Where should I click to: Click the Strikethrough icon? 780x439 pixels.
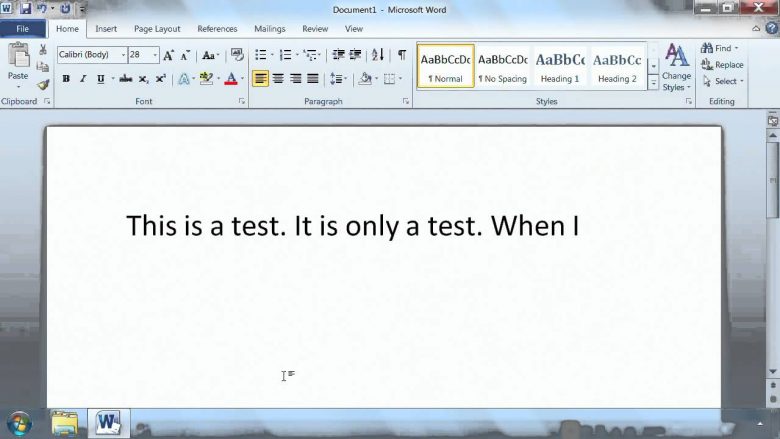pos(126,79)
